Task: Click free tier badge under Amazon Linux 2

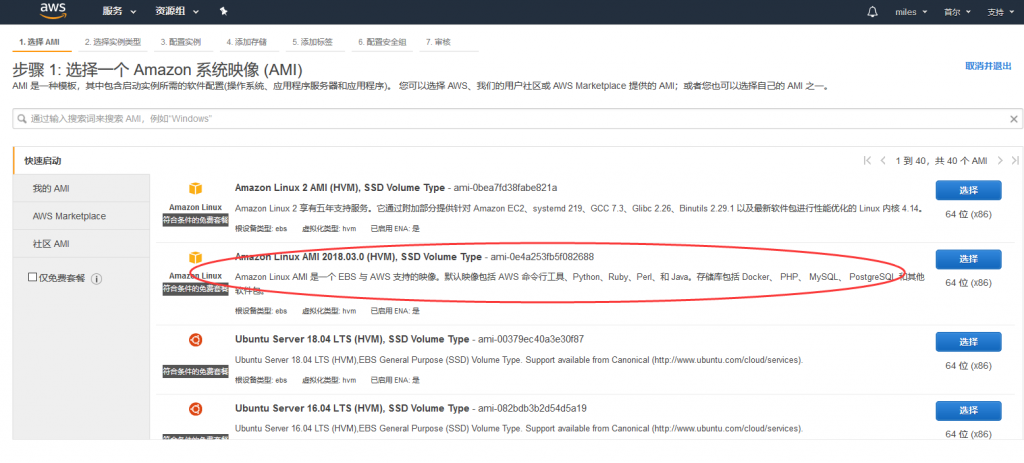Action: point(195,220)
